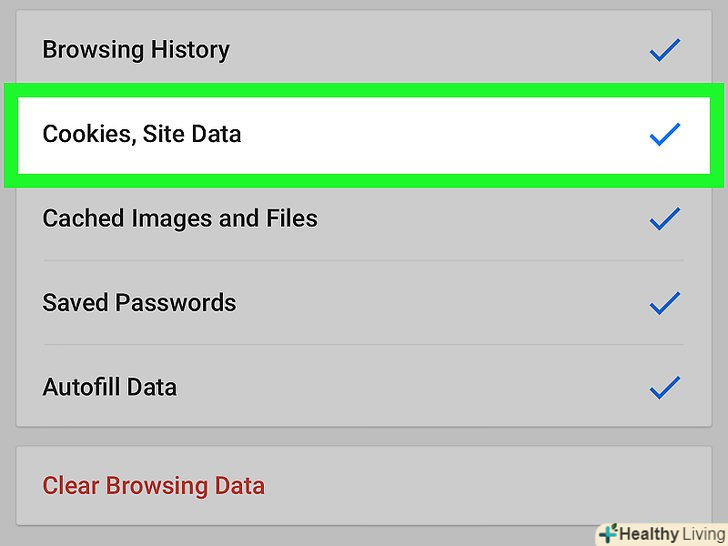Screen dimensions: 728x546
Task: Deselect the Saved Passwords checkmark
Action: tap(664, 302)
